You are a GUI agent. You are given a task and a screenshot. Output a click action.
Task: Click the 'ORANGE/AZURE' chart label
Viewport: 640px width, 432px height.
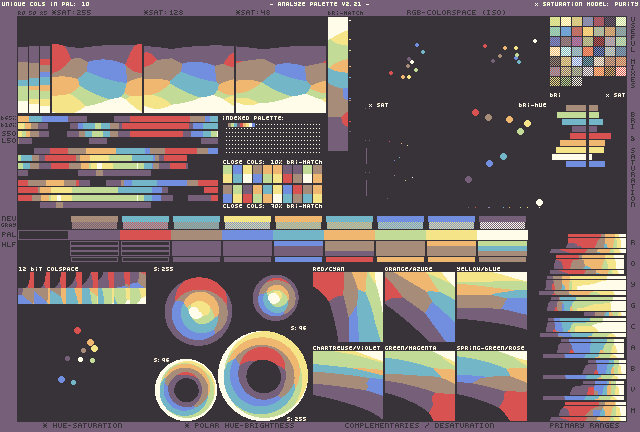tap(409, 269)
